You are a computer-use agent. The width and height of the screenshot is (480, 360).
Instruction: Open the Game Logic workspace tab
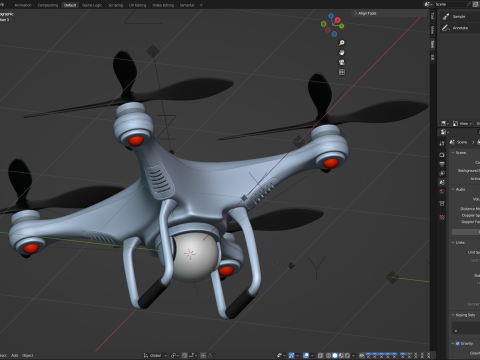tap(92, 5)
